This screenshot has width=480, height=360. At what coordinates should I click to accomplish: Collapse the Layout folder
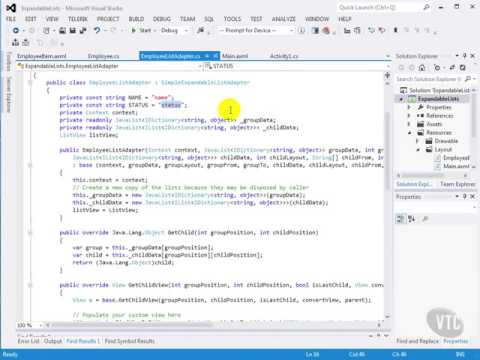pyautogui.click(x=417, y=150)
